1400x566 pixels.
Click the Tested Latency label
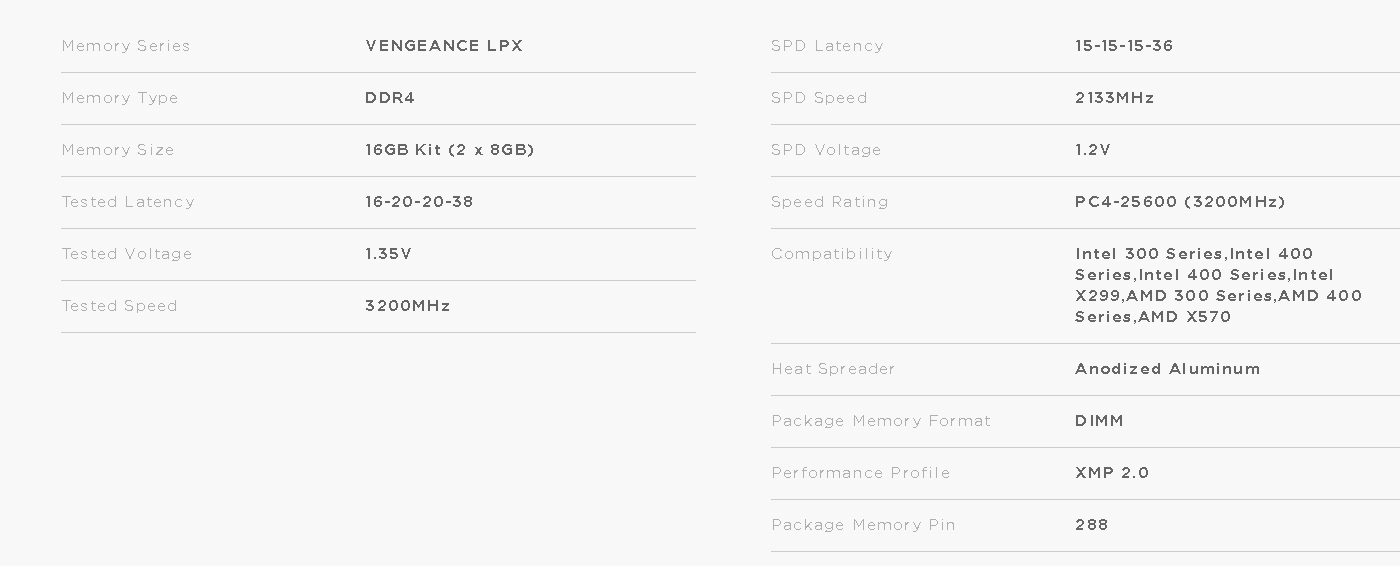(128, 202)
